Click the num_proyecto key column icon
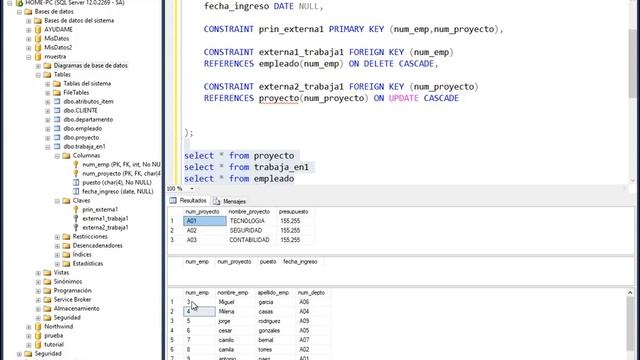Image resolution: width=640 pixels, height=360 pixels. (76, 173)
